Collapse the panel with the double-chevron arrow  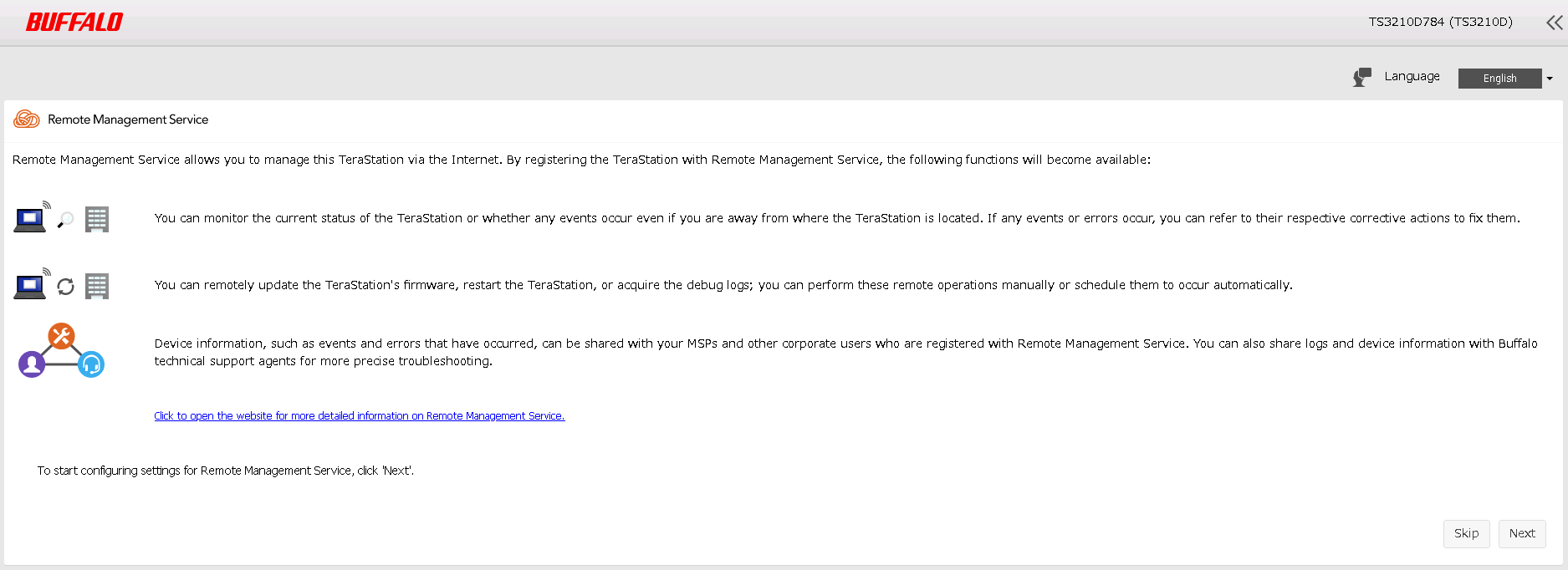tap(1554, 23)
